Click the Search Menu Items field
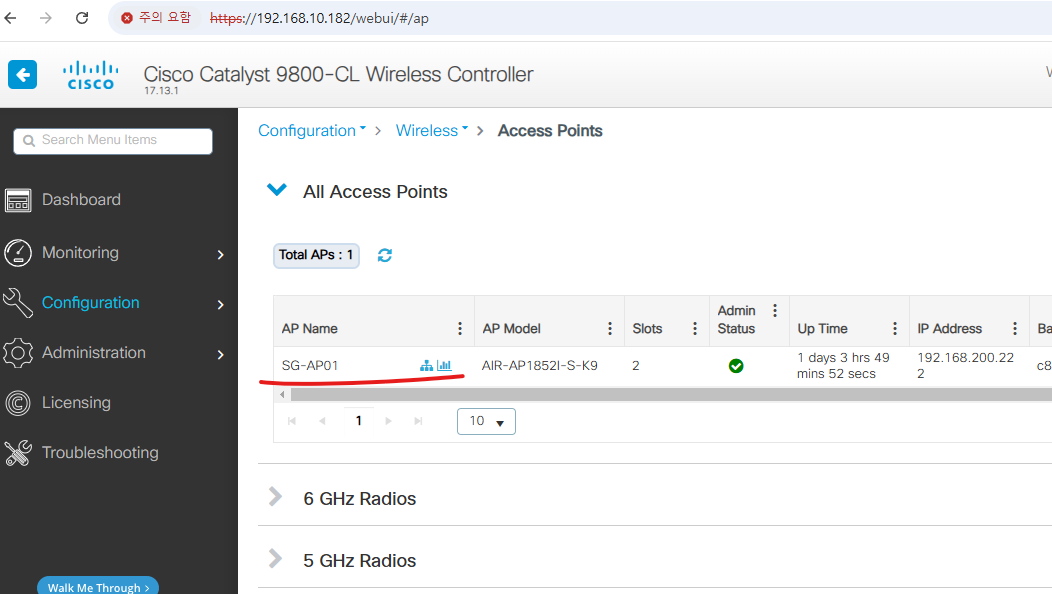The height and width of the screenshot is (594, 1052). (113, 141)
